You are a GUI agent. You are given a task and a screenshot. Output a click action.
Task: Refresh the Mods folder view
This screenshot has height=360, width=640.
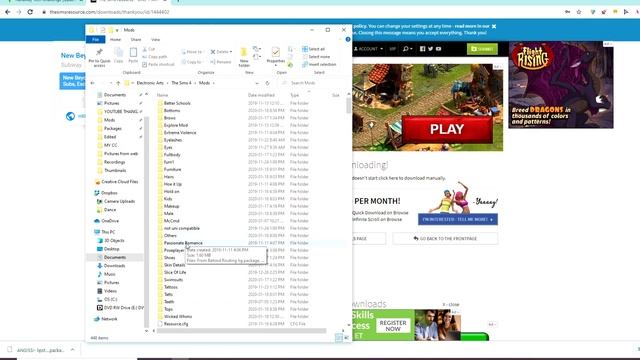pos(267,83)
